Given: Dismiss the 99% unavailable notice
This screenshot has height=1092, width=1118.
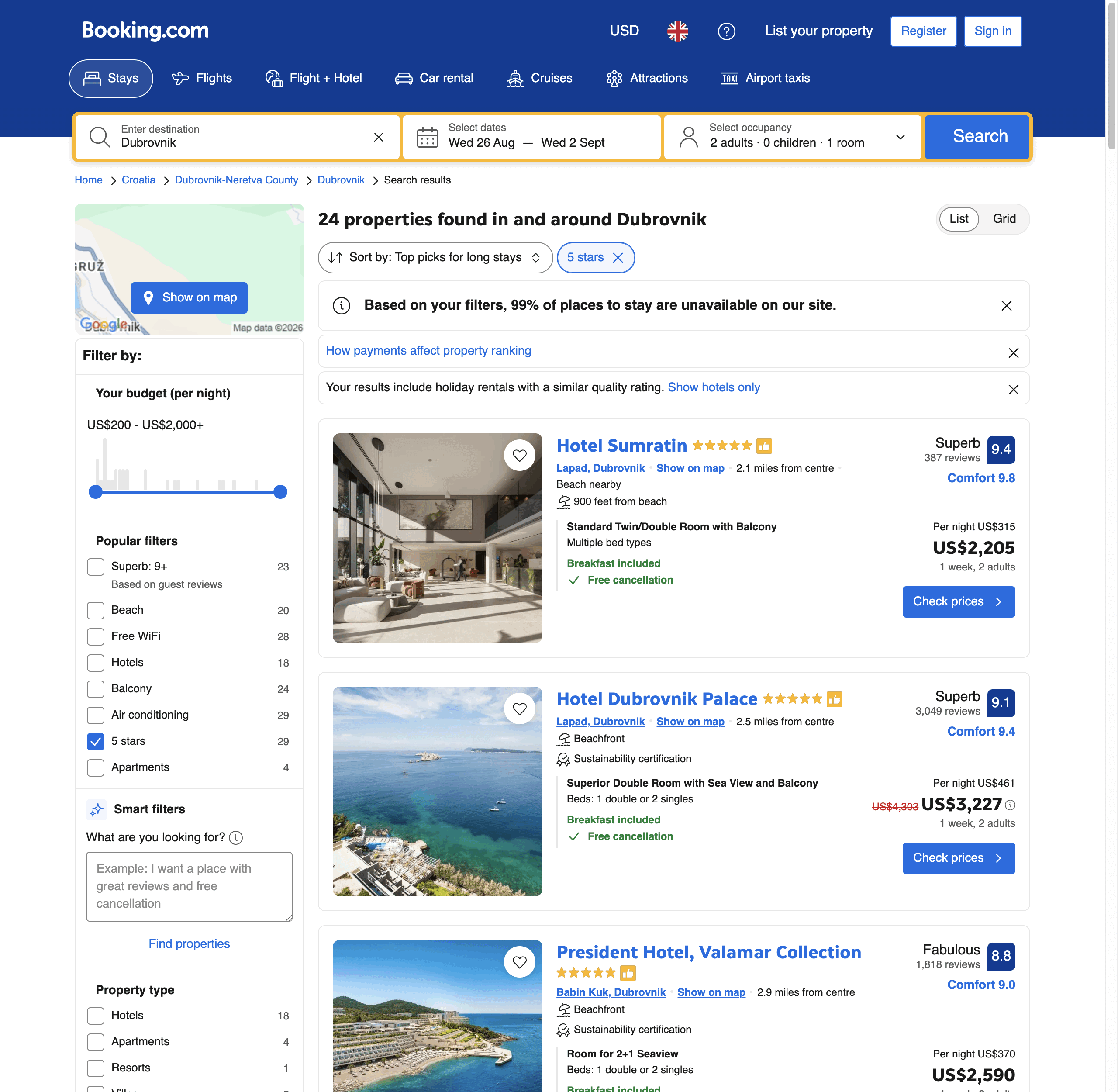Looking at the screenshot, I should 1006,306.
